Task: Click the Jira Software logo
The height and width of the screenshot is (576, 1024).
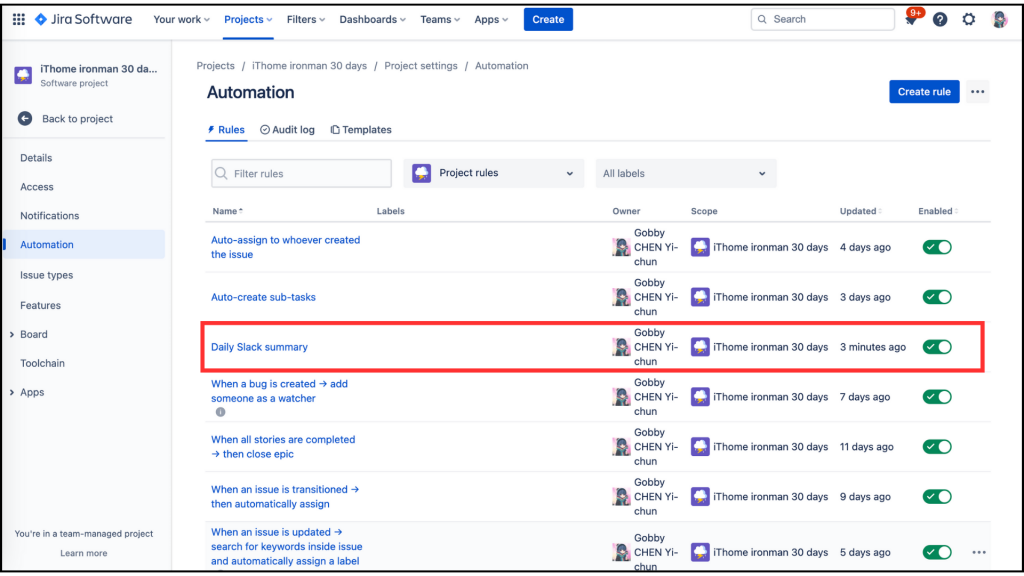Action: 83,20
